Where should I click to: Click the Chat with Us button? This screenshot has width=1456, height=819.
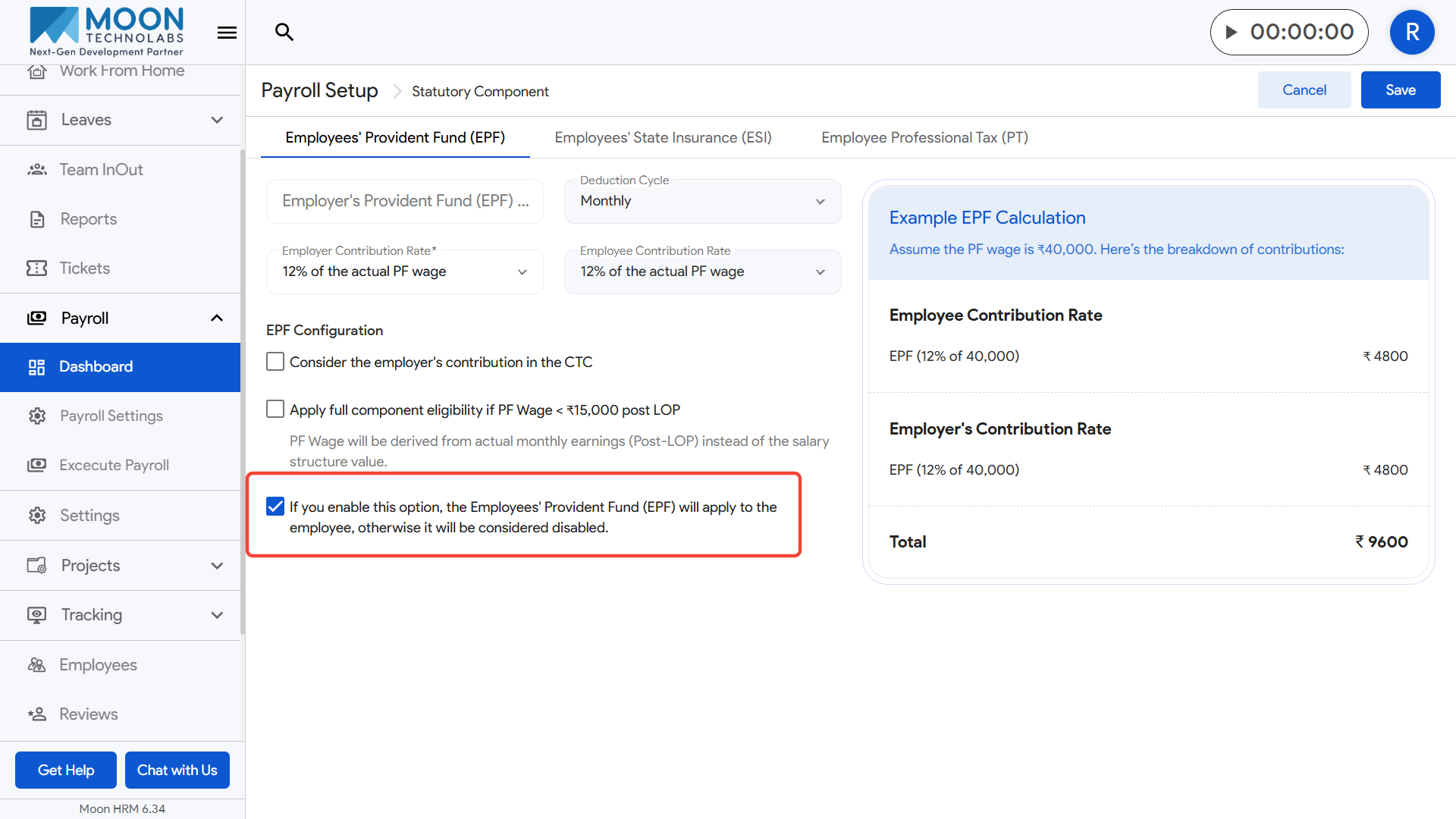coord(177,770)
